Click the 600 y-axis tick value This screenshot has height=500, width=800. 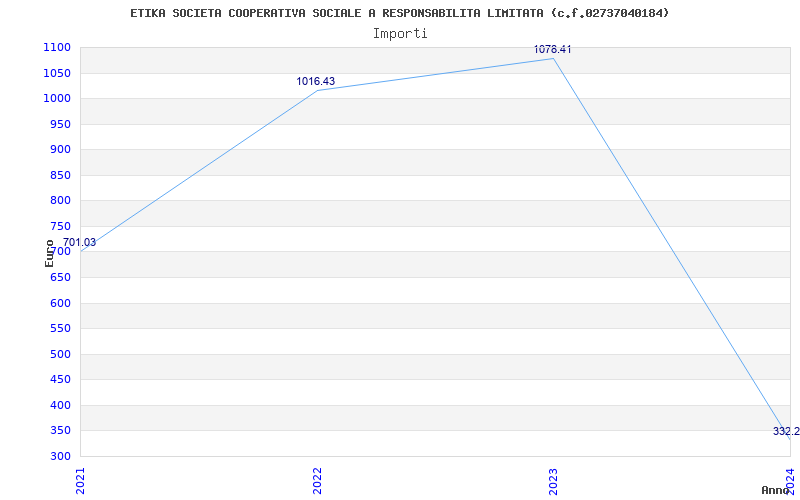[63, 303]
